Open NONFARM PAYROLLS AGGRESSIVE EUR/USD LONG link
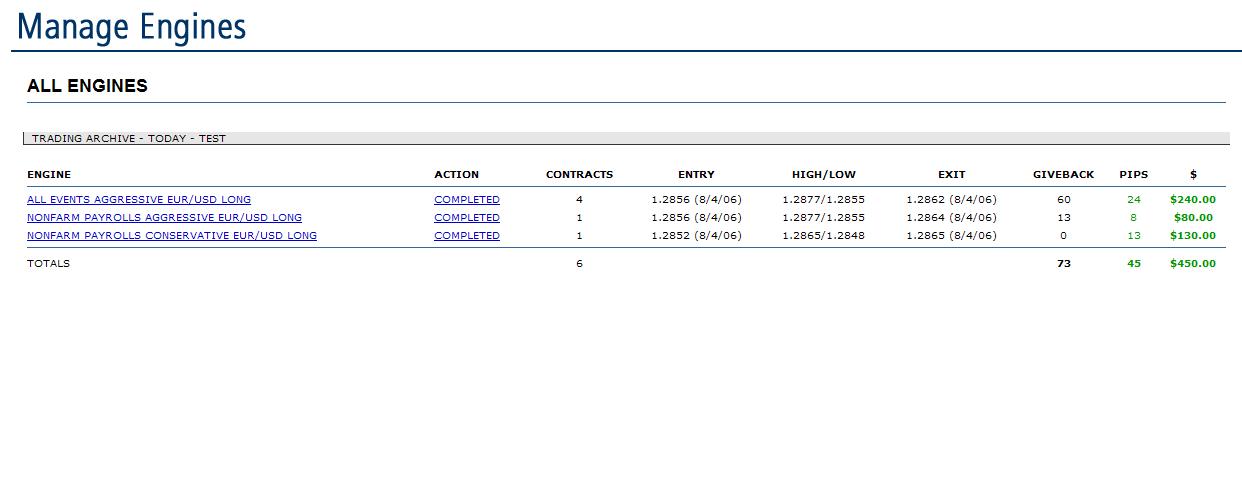Image resolution: width=1242 pixels, height=500 pixels. click(x=164, y=218)
